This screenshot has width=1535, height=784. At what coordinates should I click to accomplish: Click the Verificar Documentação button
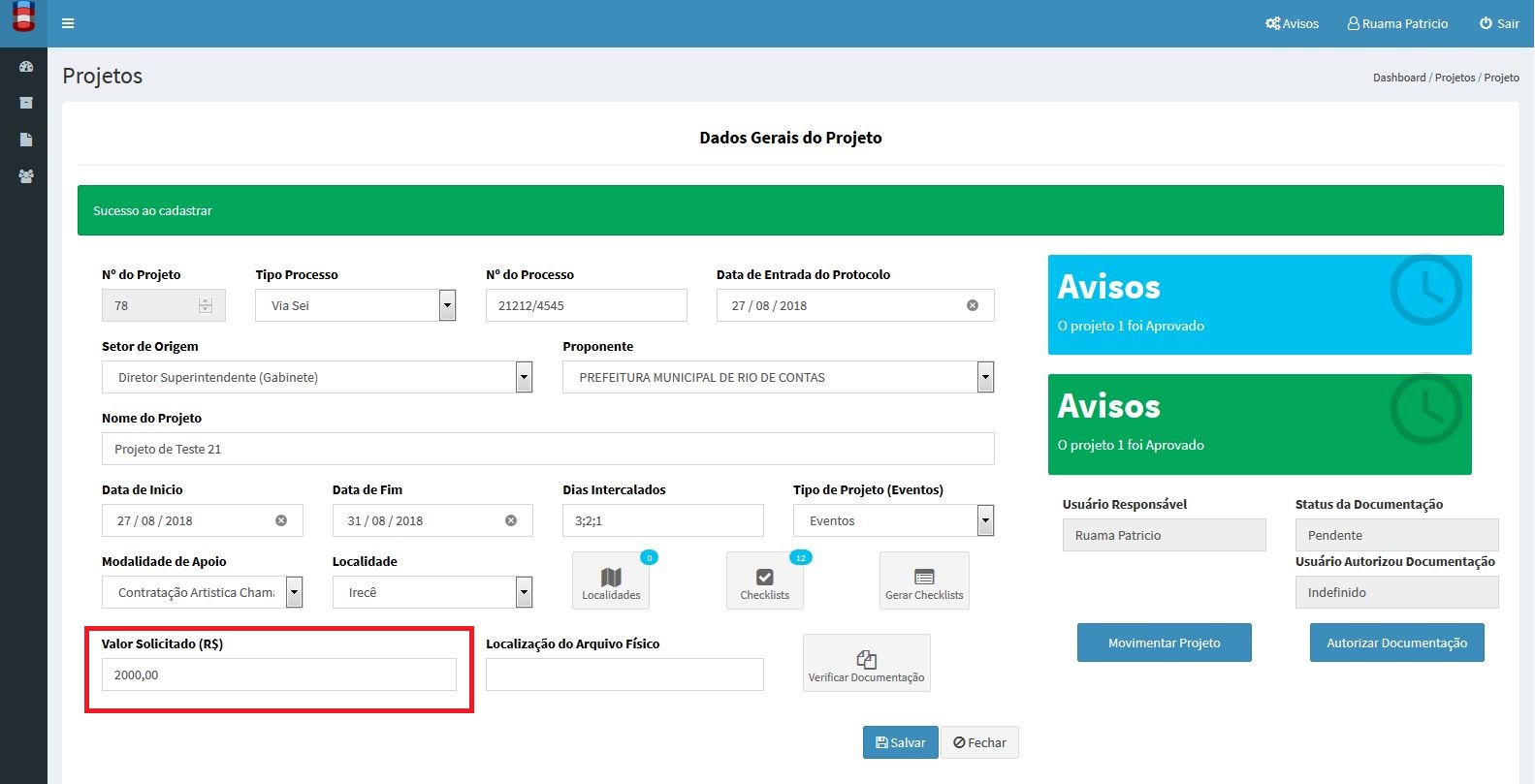(x=867, y=663)
